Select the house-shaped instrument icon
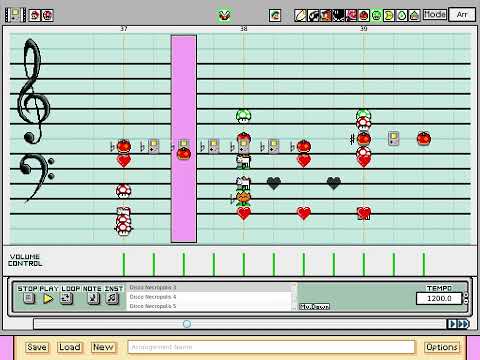Viewport: 480px width, 360px height. [x=414, y=15]
